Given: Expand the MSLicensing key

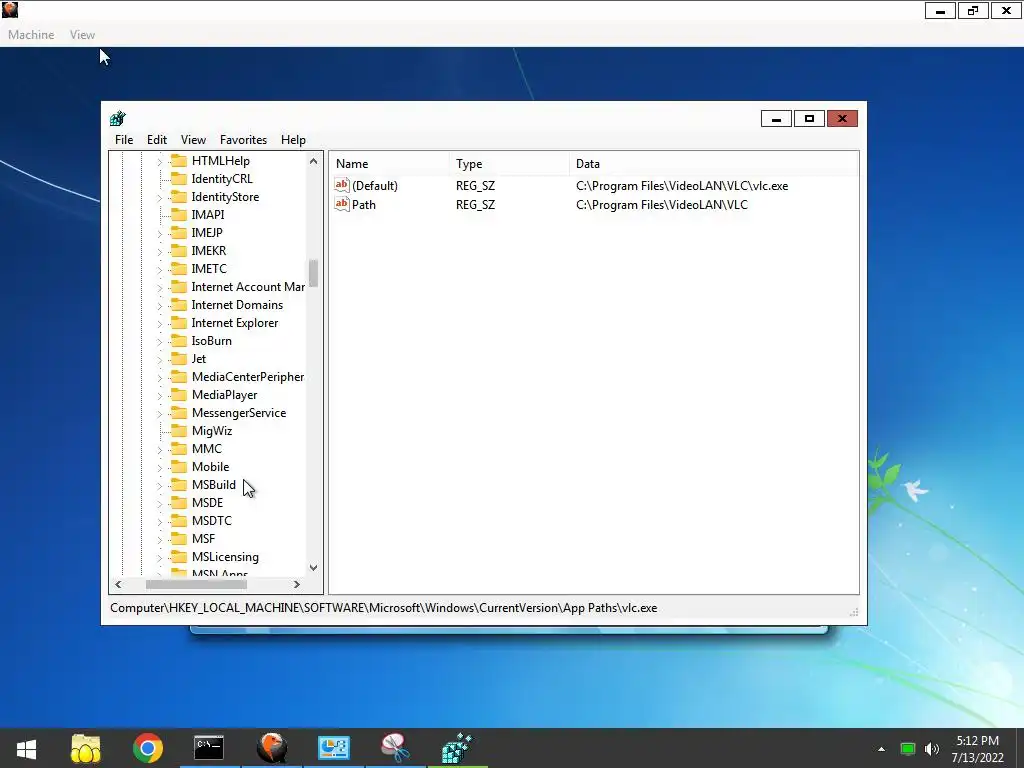Looking at the screenshot, I should tap(159, 557).
